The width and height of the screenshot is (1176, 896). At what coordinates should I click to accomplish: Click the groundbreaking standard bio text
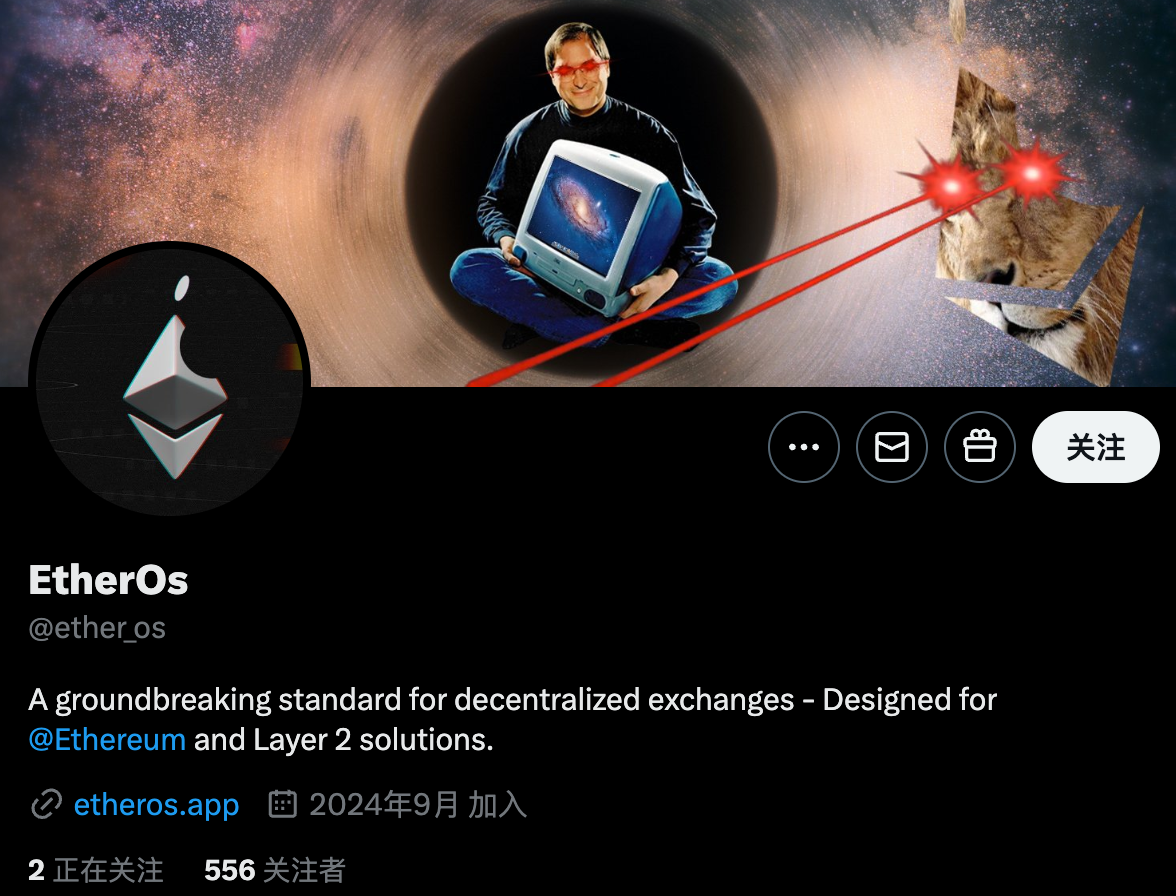(512, 700)
